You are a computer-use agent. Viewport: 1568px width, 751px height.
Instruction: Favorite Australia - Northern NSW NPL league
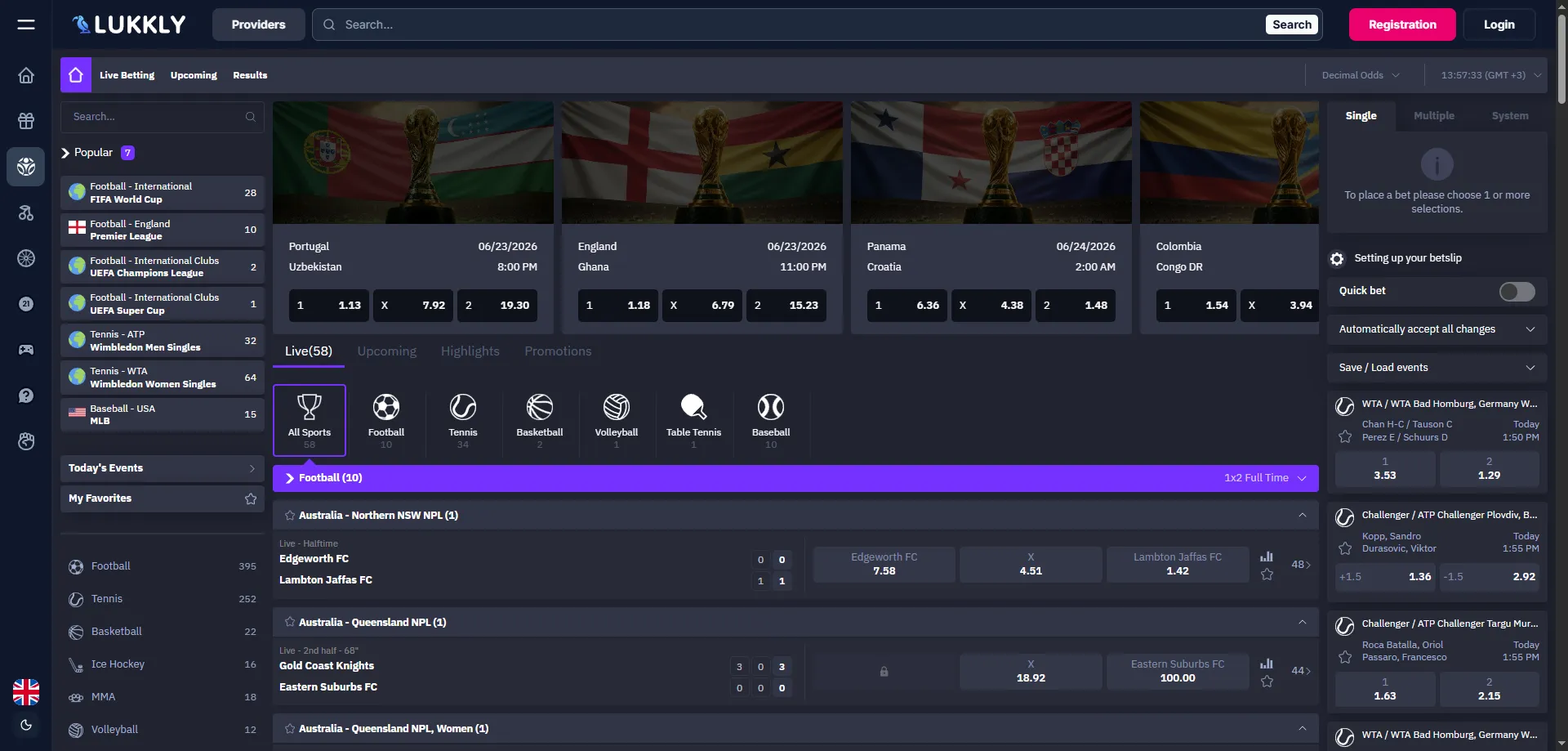[x=289, y=516]
